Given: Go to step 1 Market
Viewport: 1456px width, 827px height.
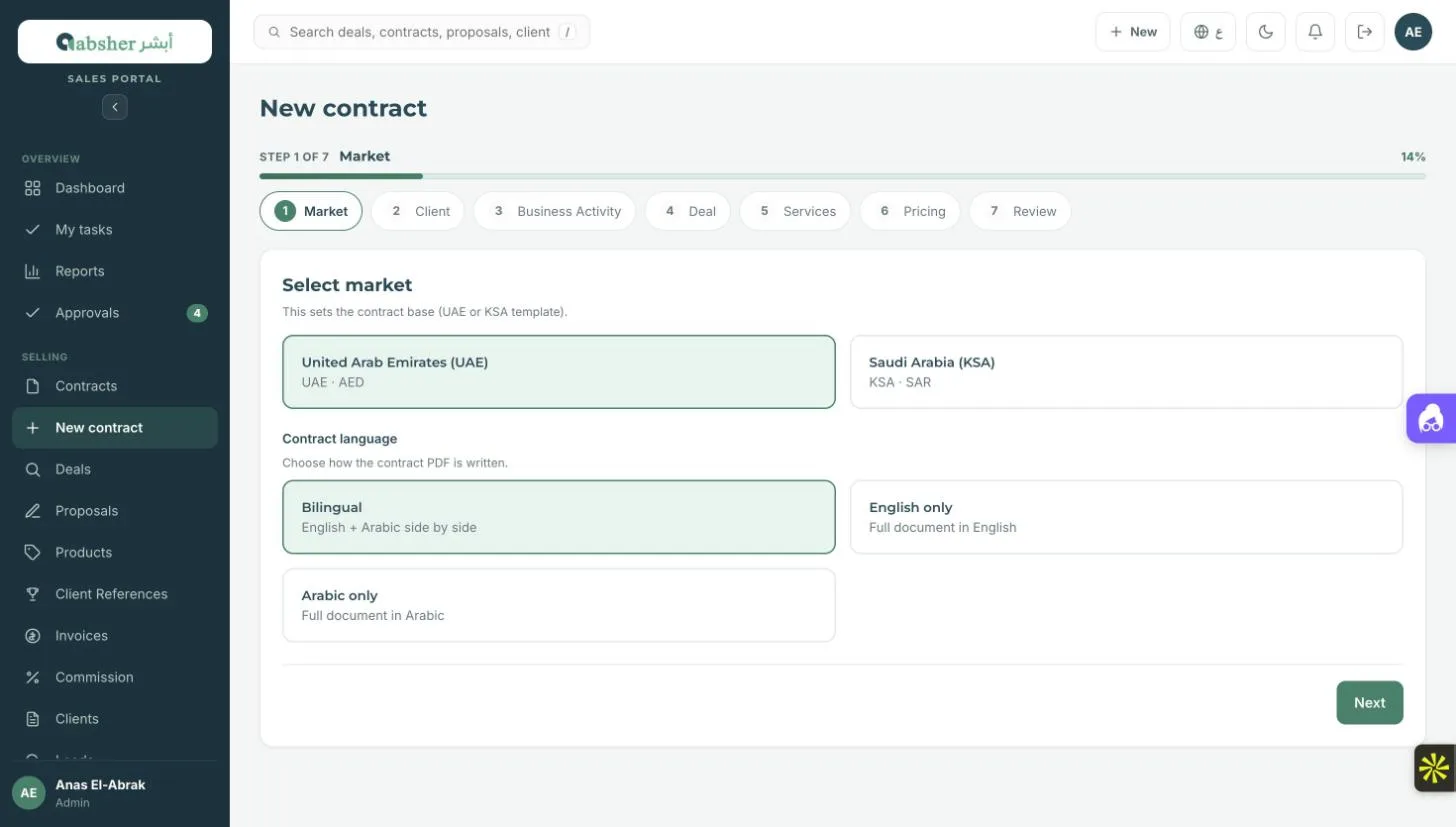Looking at the screenshot, I should [311, 211].
